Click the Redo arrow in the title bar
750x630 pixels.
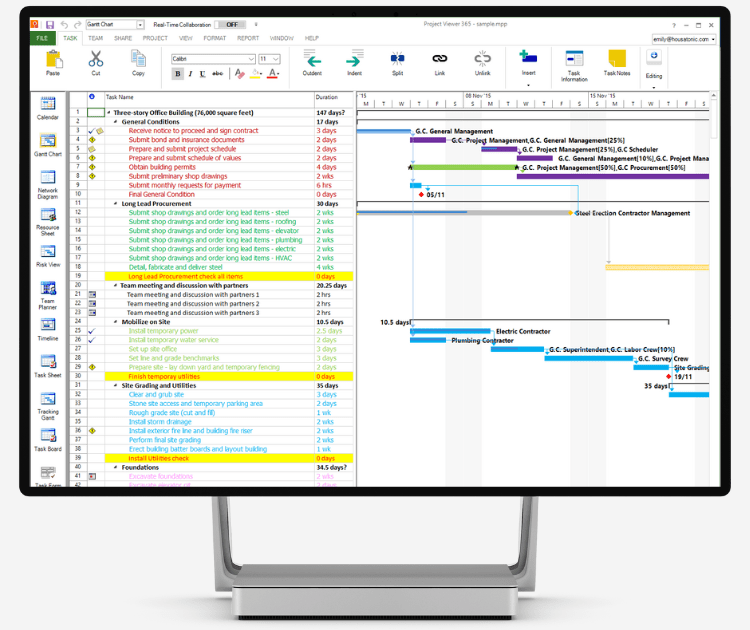point(77,24)
